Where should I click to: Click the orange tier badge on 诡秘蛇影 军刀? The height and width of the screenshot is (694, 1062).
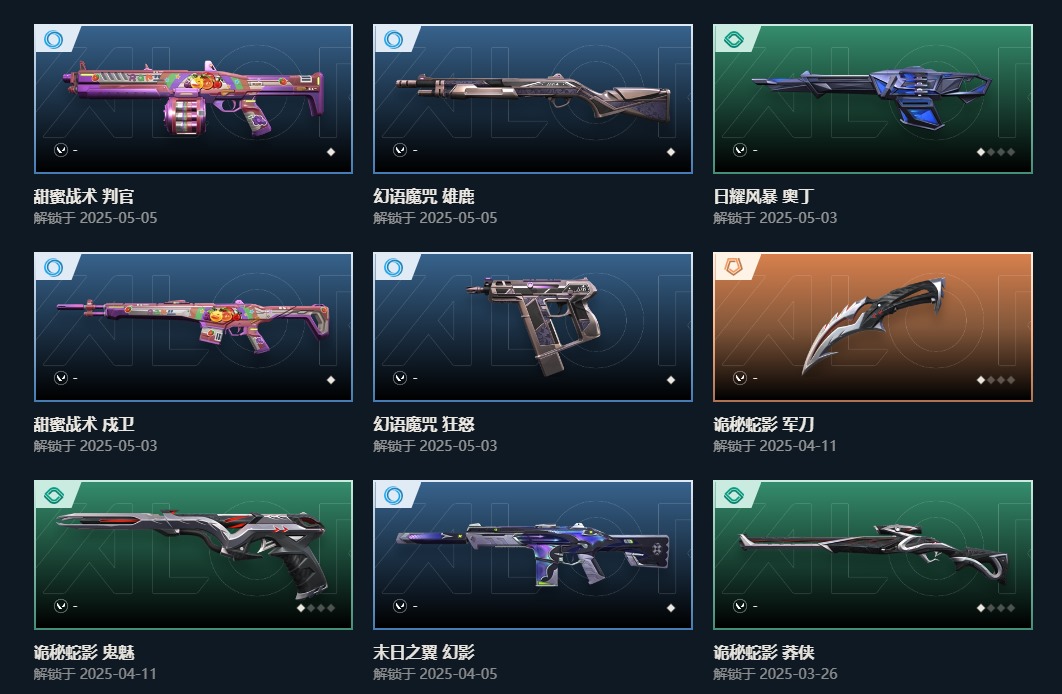tap(733, 267)
